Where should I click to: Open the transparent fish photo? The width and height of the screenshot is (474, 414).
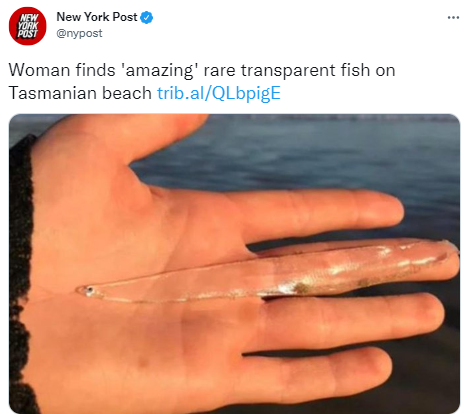point(234,264)
